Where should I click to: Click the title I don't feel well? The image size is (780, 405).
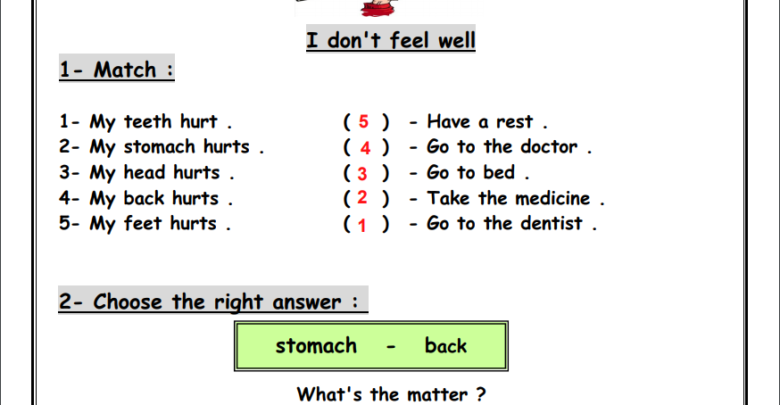[x=390, y=40]
